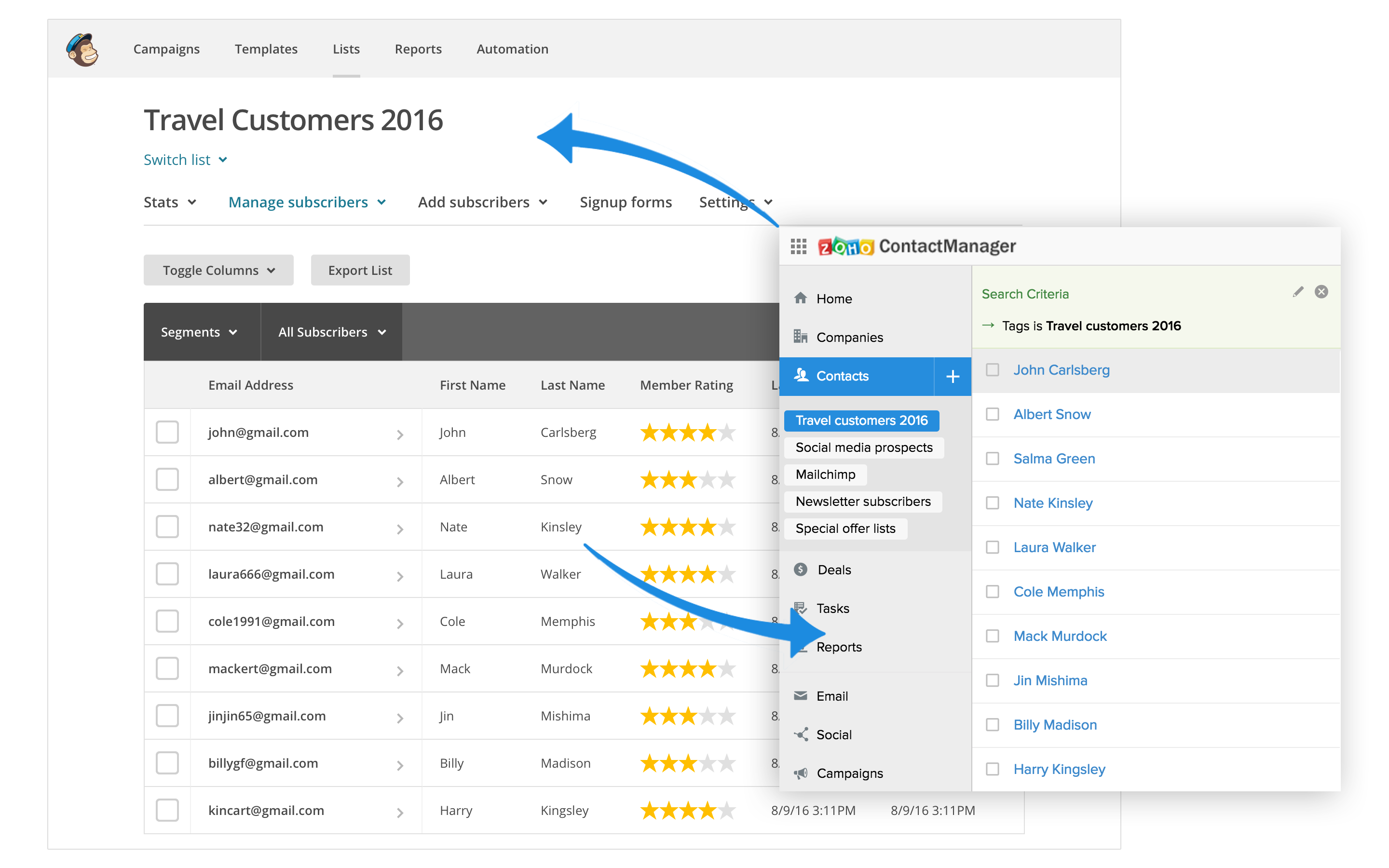Select the Mailchimp tag
This screenshot has width=1389, height=868.
click(x=825, y=474)
